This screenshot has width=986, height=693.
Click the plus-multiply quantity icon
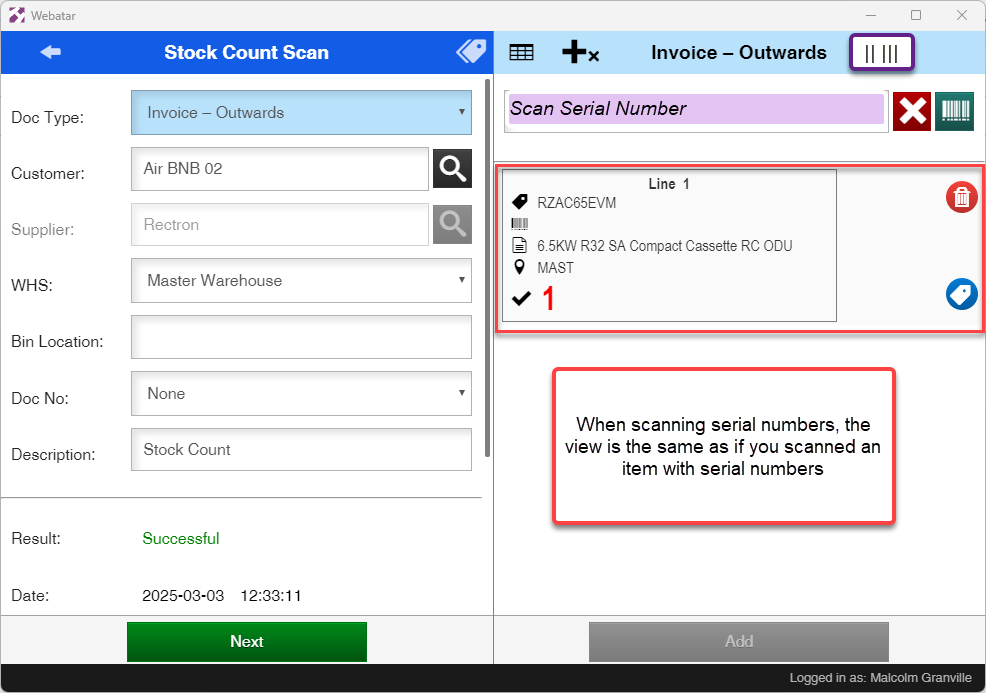click(x=580, y=52)
